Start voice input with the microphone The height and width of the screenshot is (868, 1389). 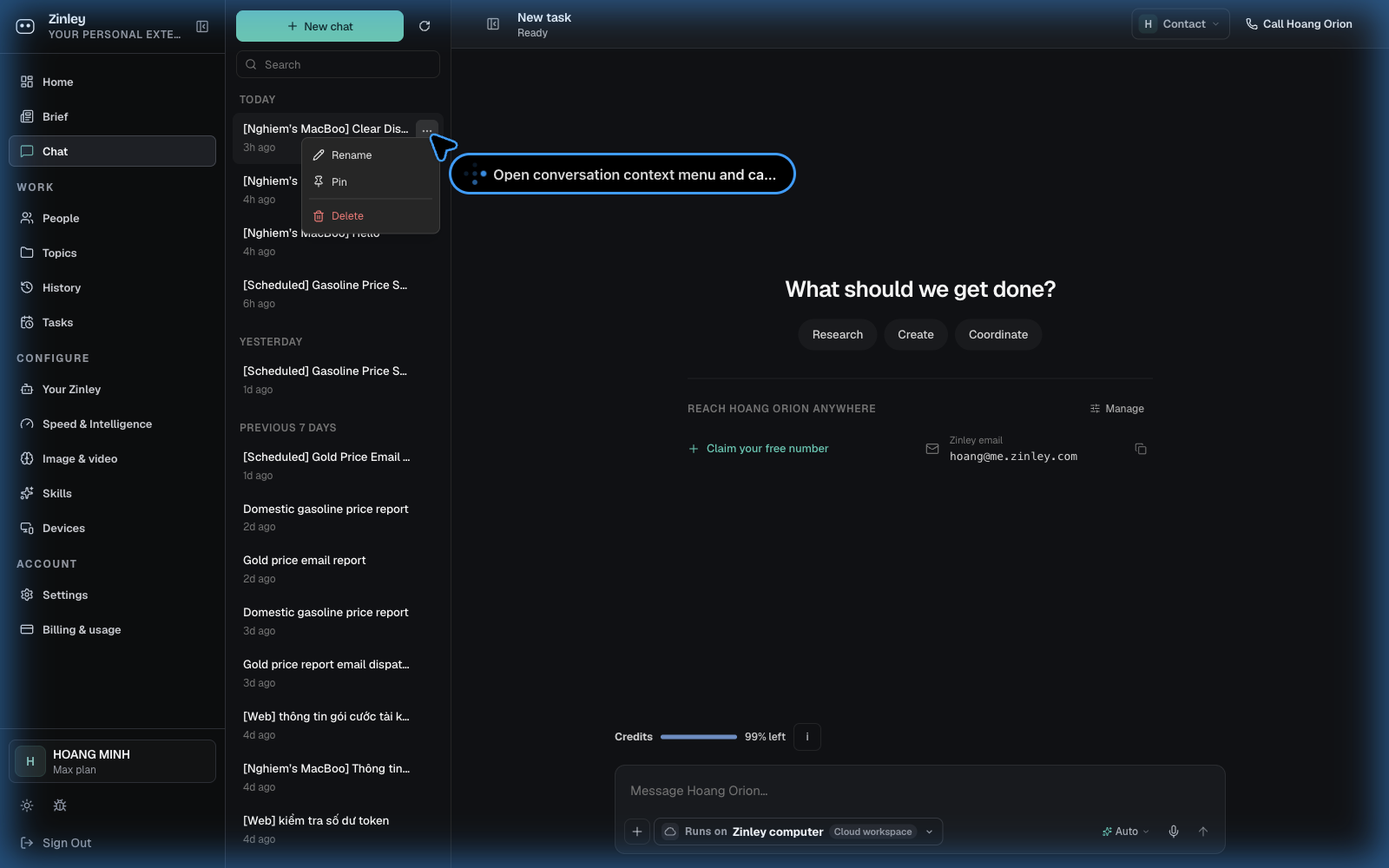[1174, 832]
